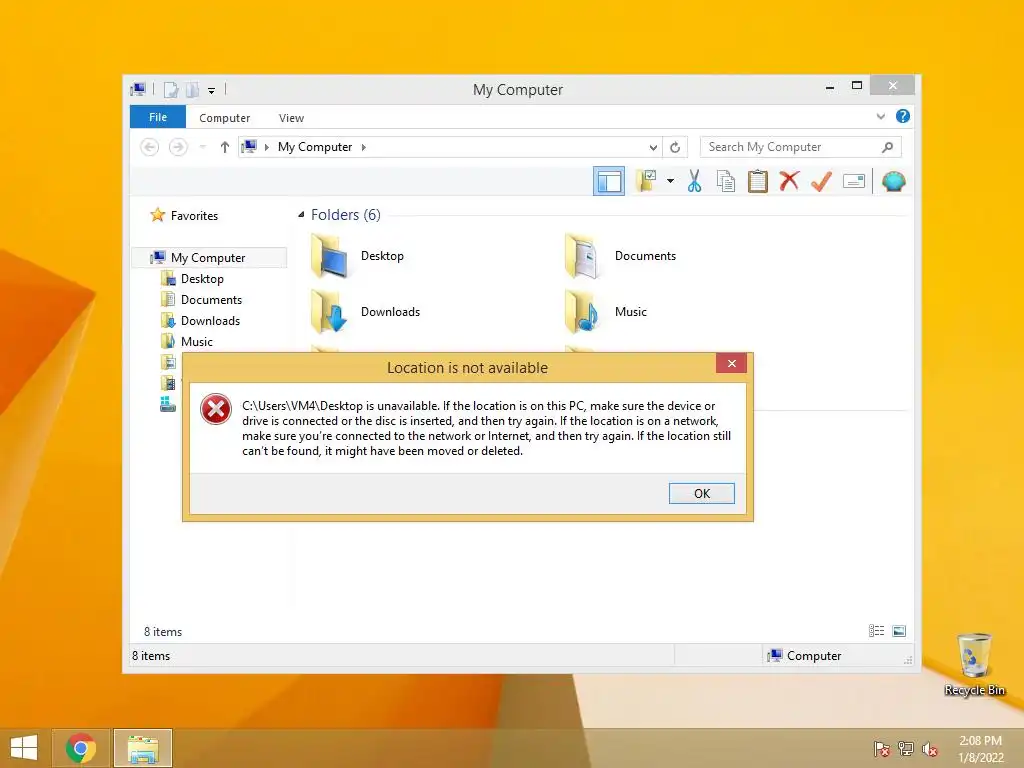1024x768 pixels.
Task: Click the title bar computer system icon
Action: (x=138, y=89)
